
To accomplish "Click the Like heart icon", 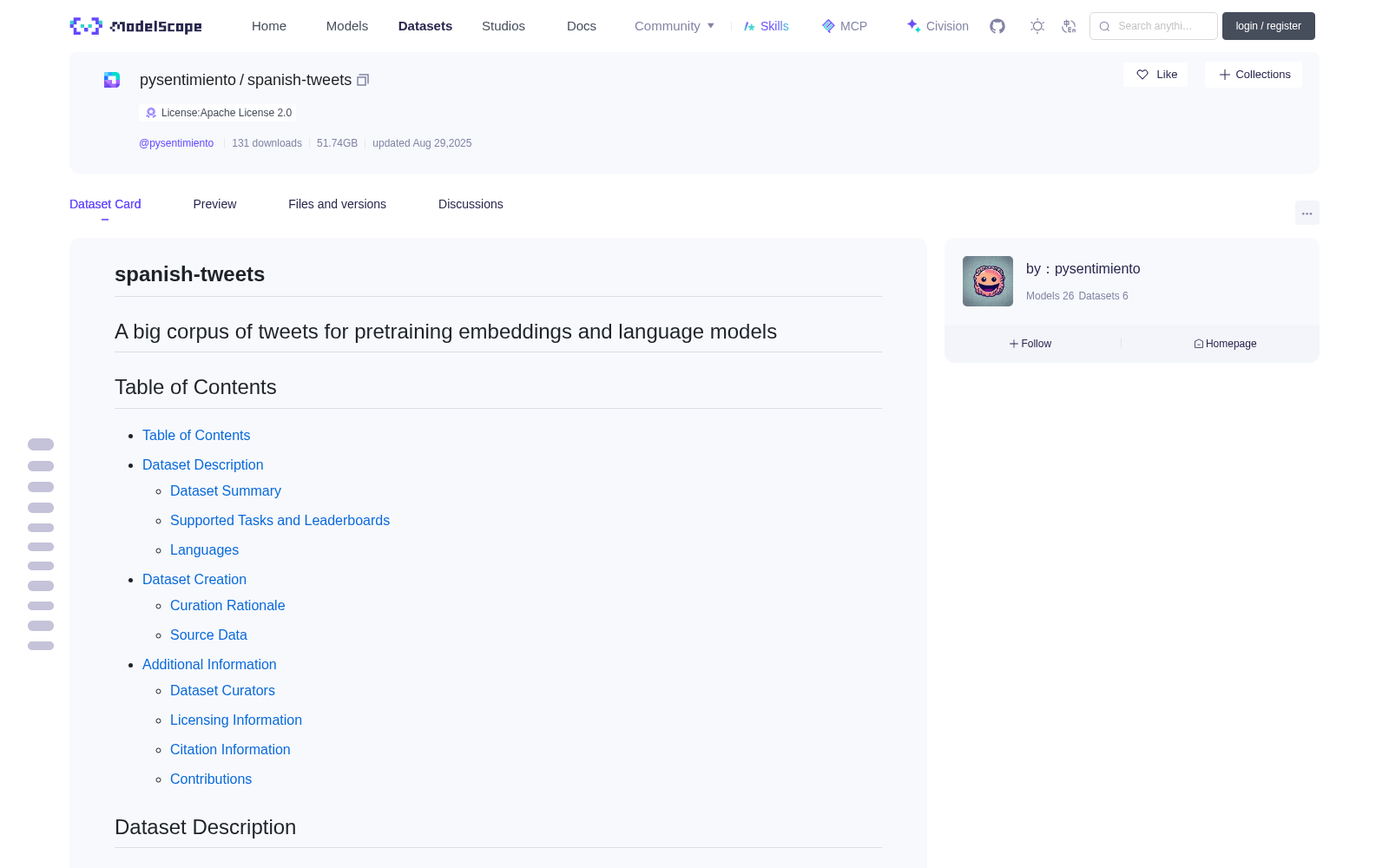I will point(1142,75).
